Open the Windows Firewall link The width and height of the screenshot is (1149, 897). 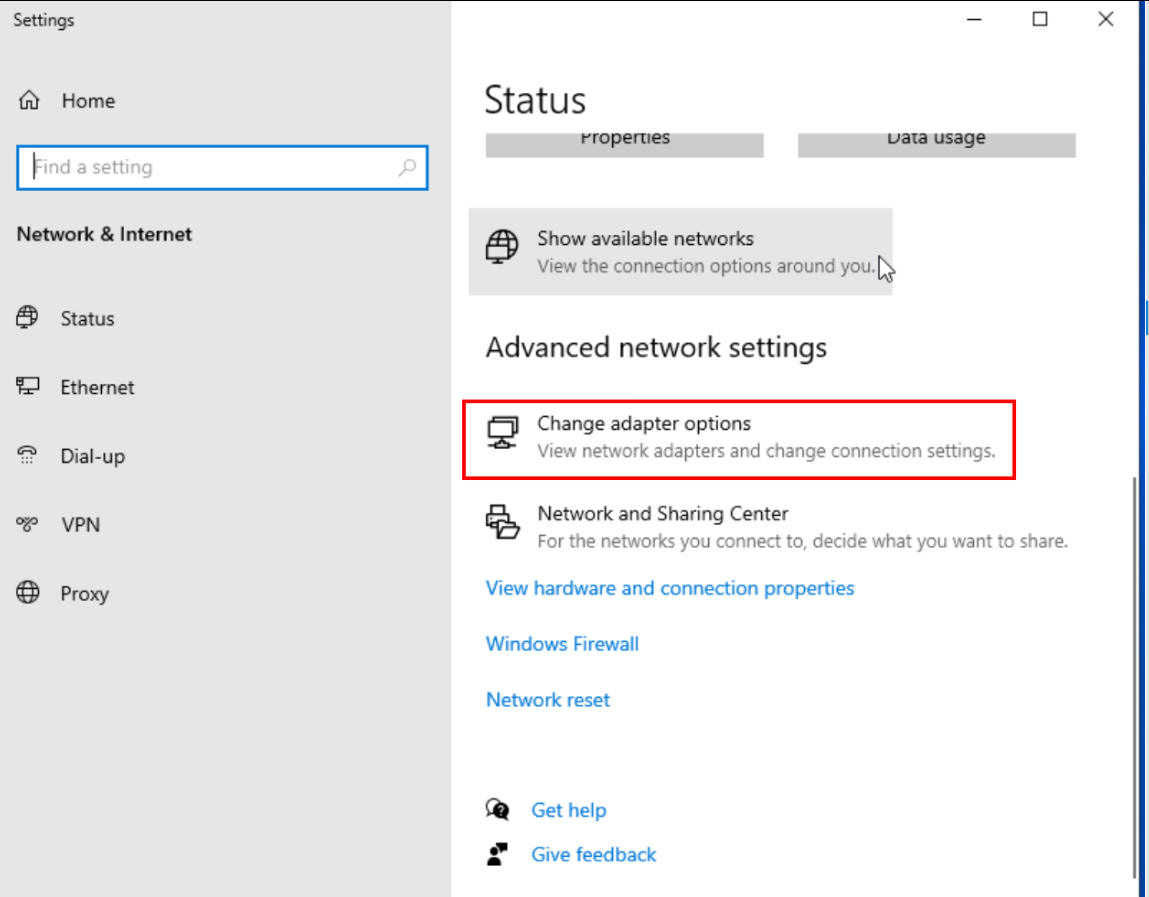562,644
